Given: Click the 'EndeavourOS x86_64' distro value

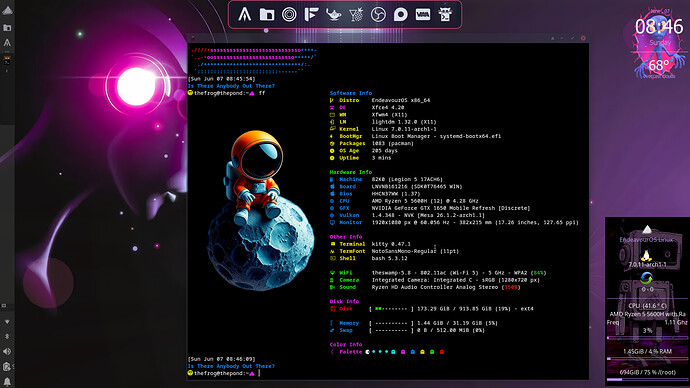Looking at the screenshot, I should 401,100.
